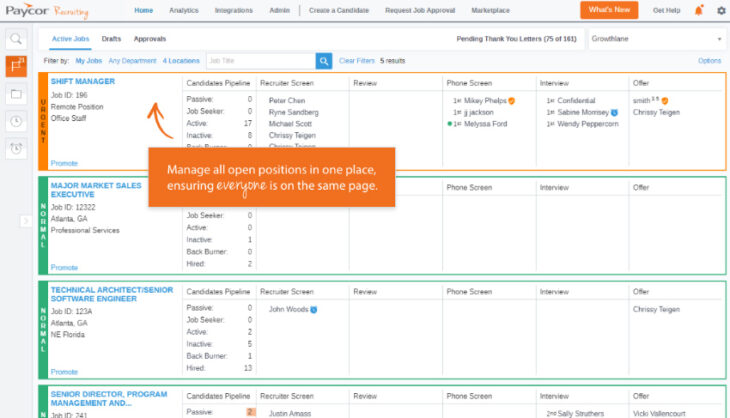Image resolution: width=730 pixels, height=418 pixels.
Task: Select the orange jobs flag sidebar icon
Action: pyautogui.click(x=16, y=66)
